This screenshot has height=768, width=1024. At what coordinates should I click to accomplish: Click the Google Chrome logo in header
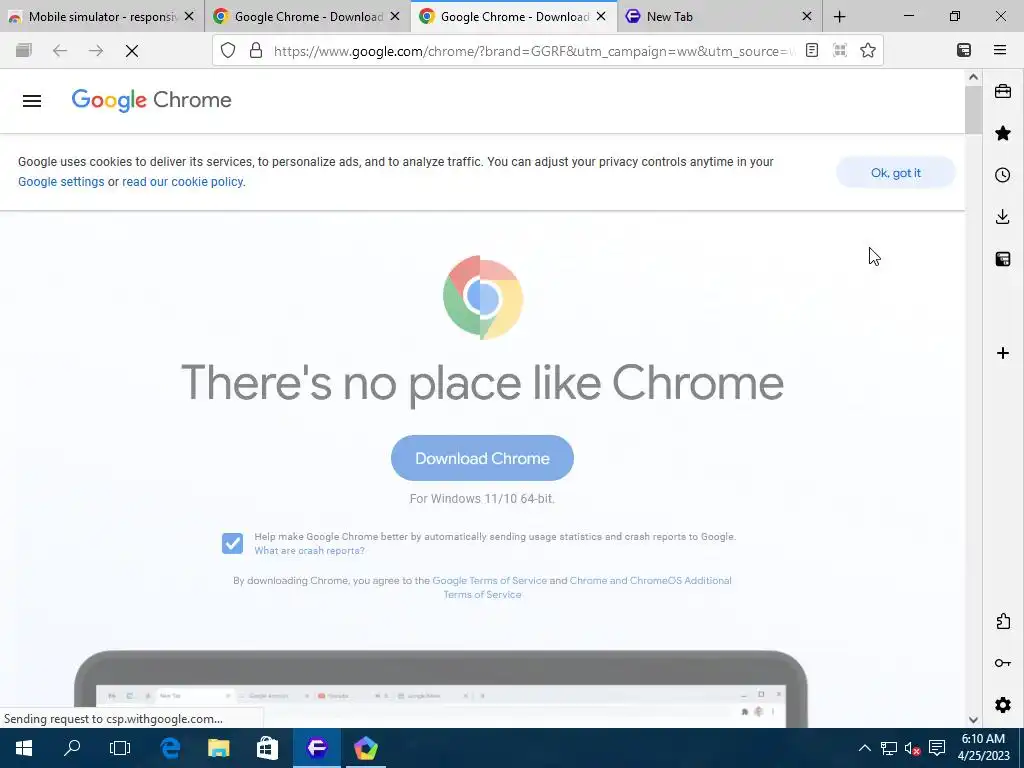click(x=152, y=100)
